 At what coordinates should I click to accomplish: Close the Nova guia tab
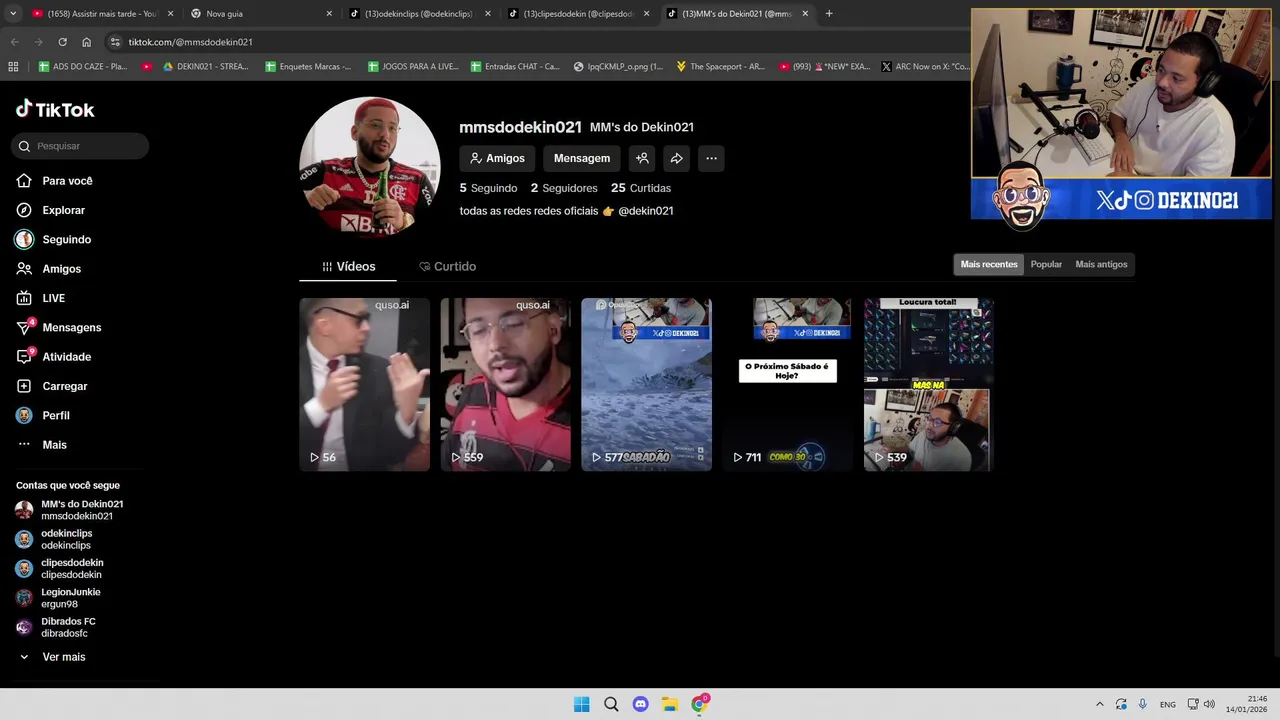(x=329, y=14)
